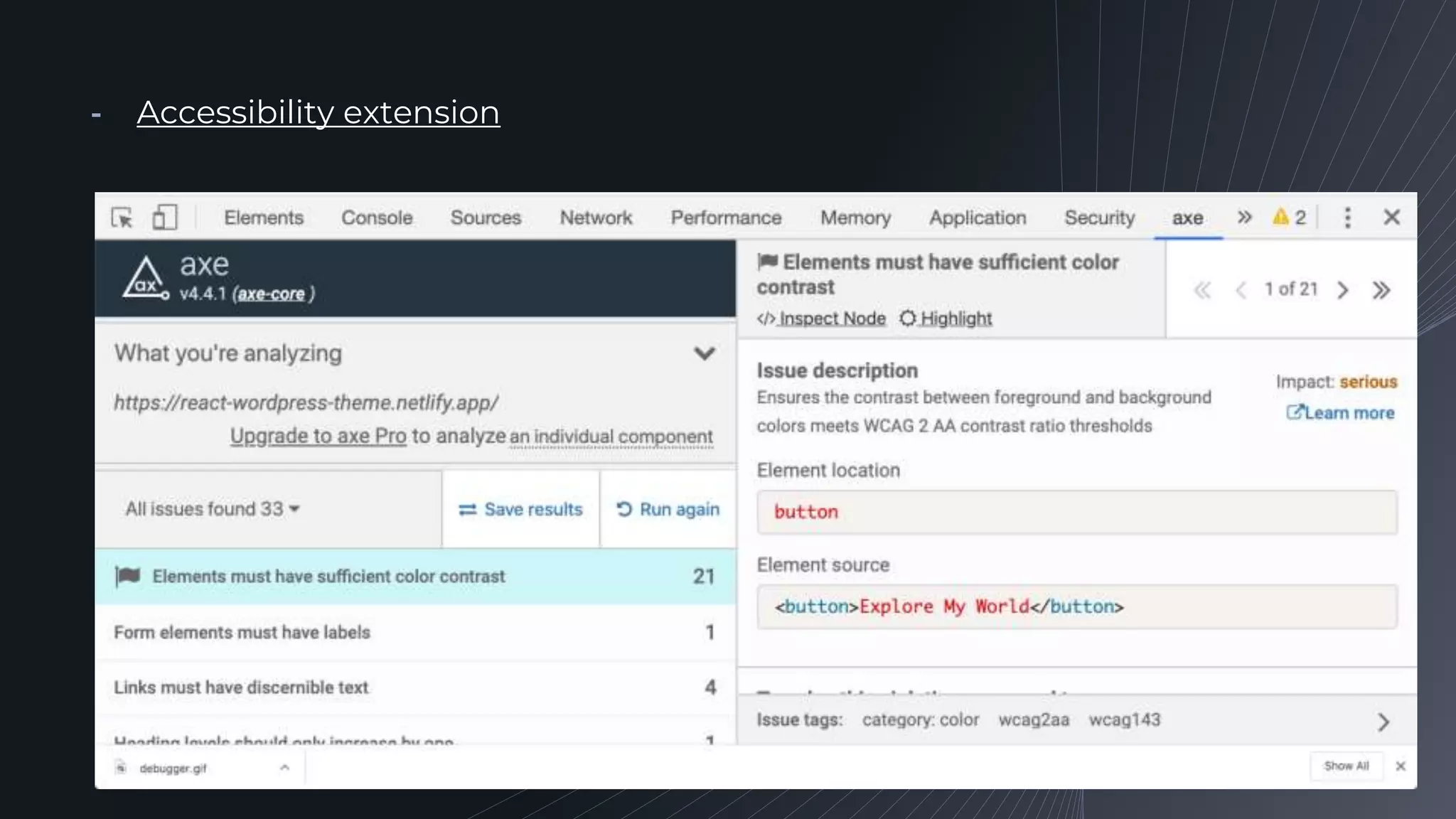Viewport: 1456px width, 819px height.
Task: Click the inspect element picker icon
Action: tap(122, 218)
